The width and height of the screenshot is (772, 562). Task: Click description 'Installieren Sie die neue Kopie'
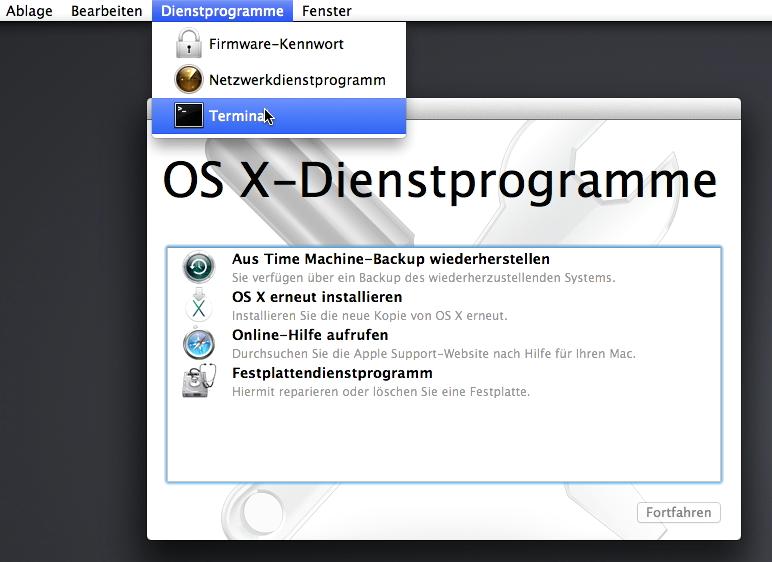[x=369, y=316]
